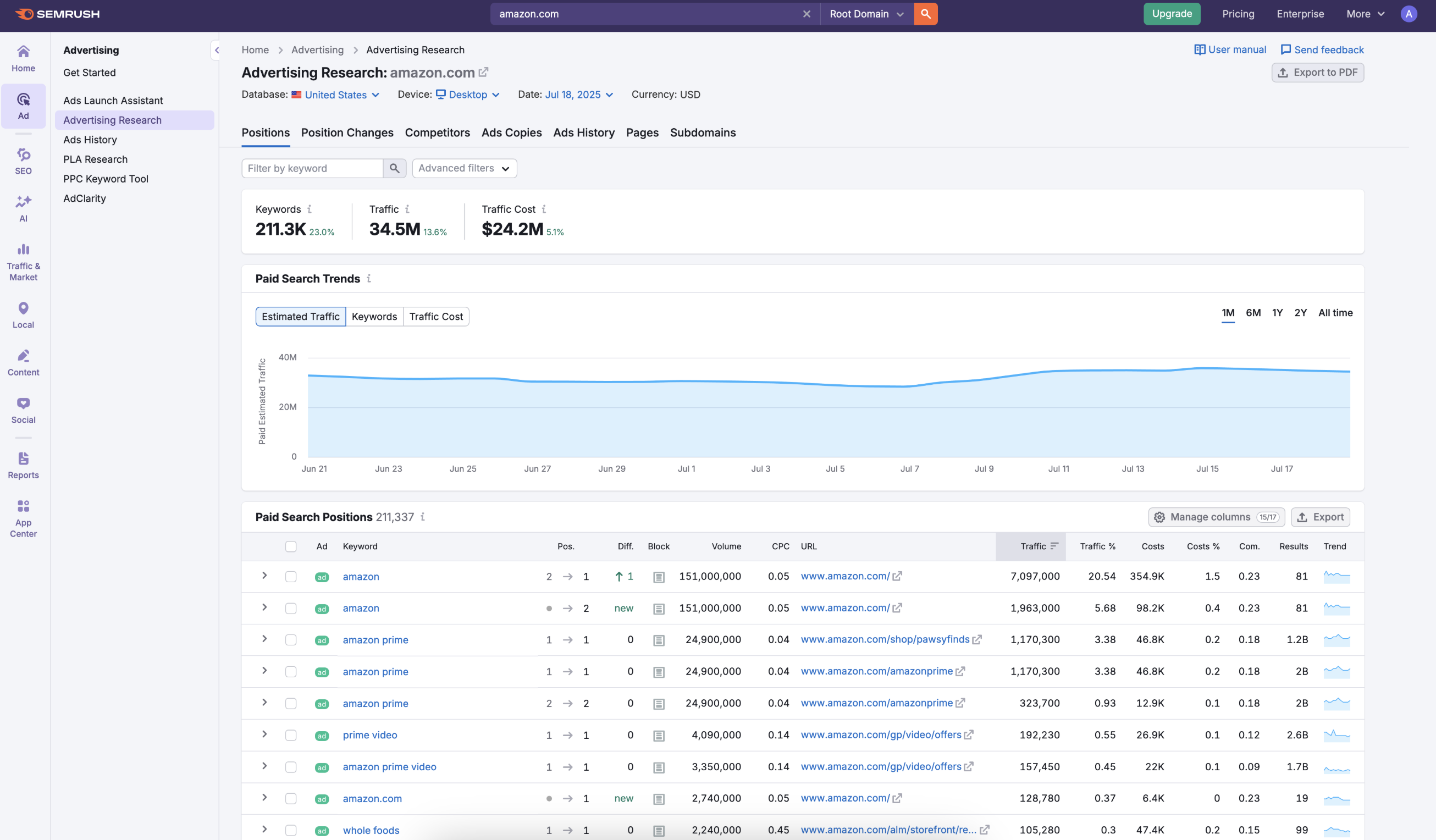Collapse the Advertising side panel
1436x840 pixels.
click(x=217, y=50)
